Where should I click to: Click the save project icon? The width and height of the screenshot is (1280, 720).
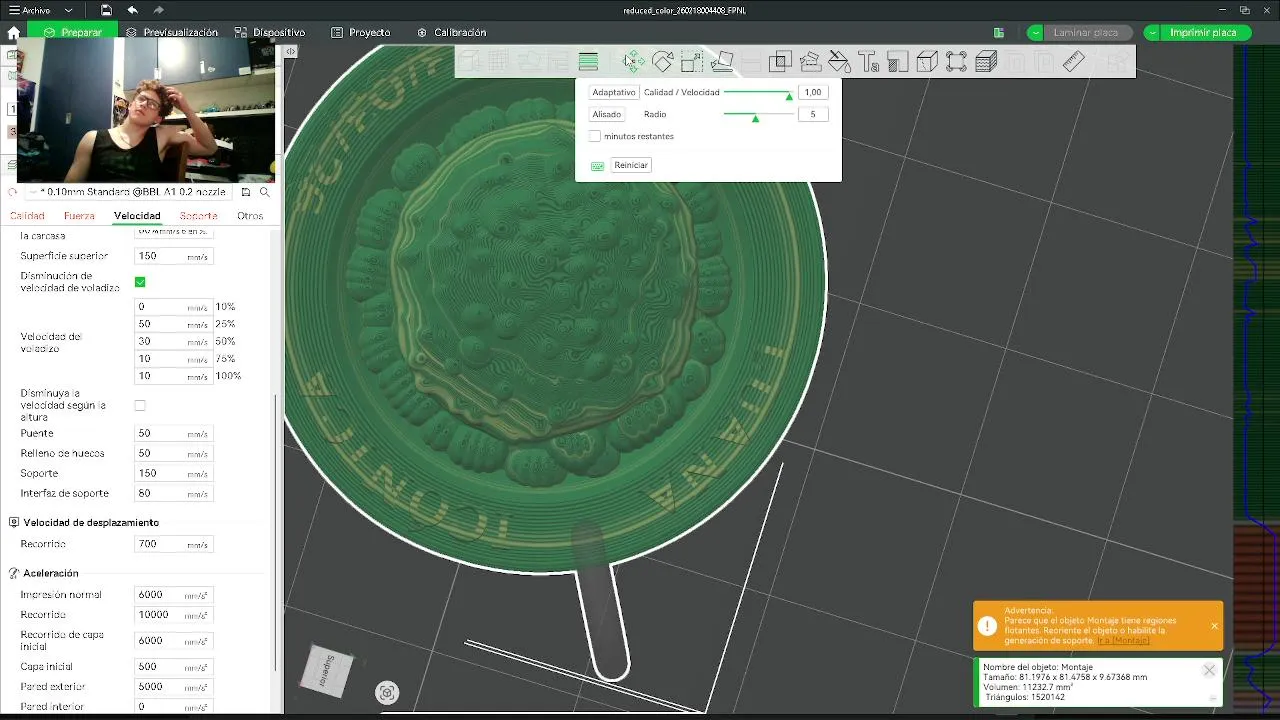click(x=106, y=10)
